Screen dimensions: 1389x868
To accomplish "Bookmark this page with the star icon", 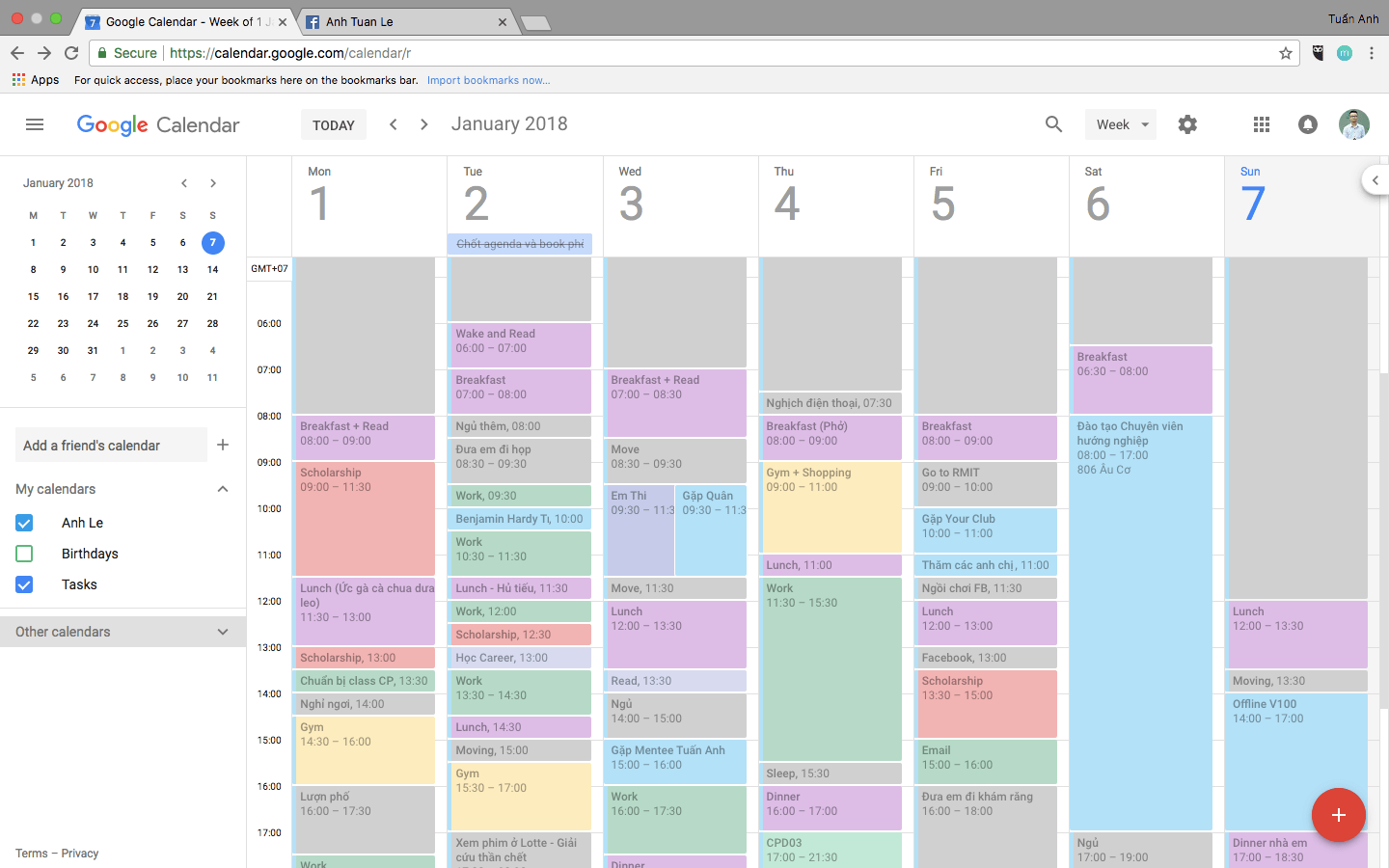I will tap(1286, 54).
